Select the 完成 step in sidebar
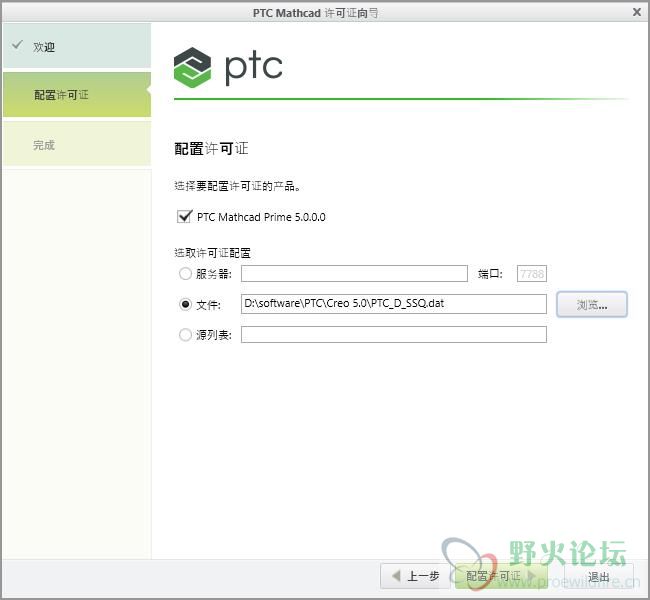Screen dimensions: 650x600 coord(77,143)
